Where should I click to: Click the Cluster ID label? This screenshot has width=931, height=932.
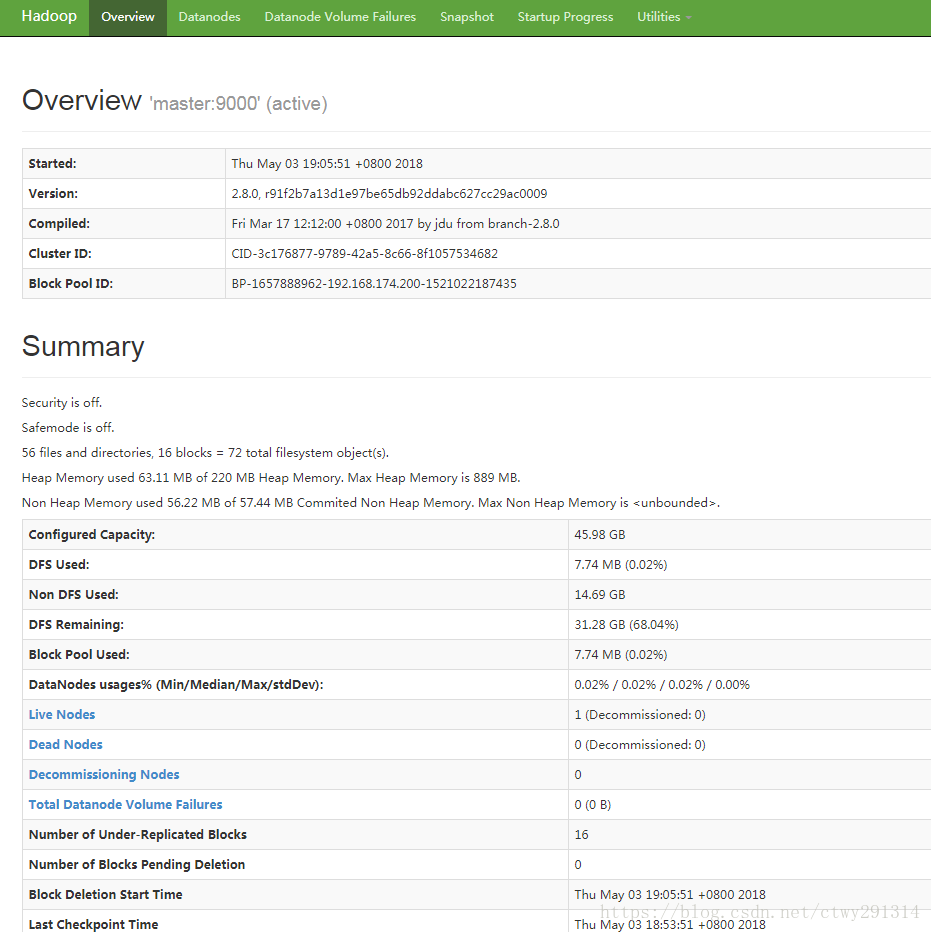(60, 253)
